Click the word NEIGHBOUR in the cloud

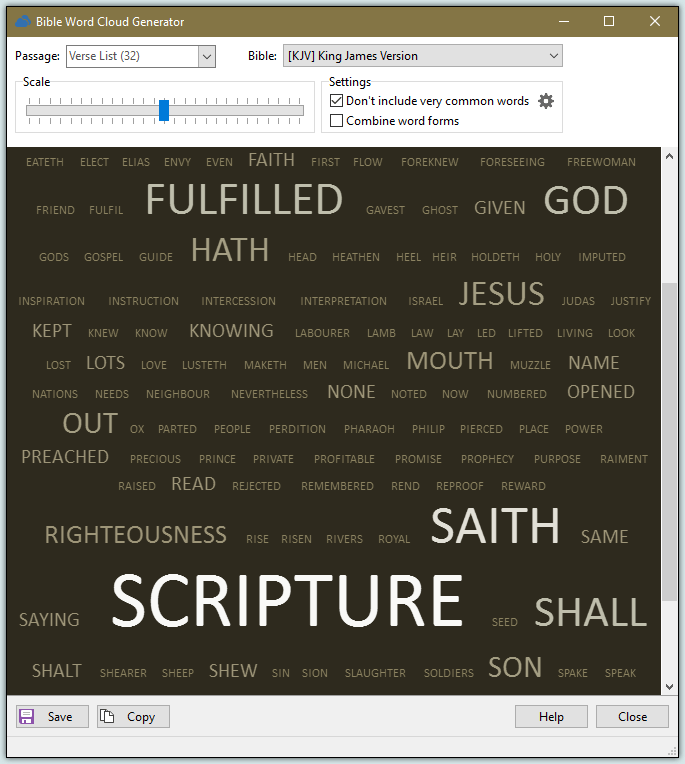pyautogui.click(x=178, y=394)
